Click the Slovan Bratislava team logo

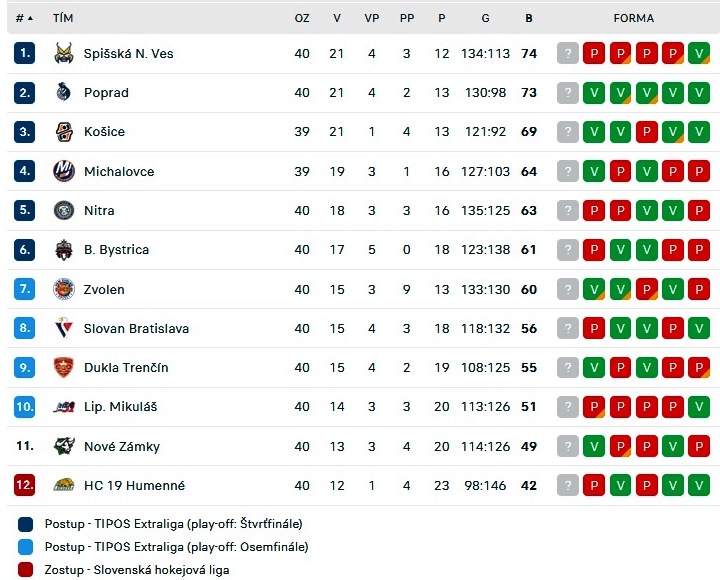[x=64, y=328]
